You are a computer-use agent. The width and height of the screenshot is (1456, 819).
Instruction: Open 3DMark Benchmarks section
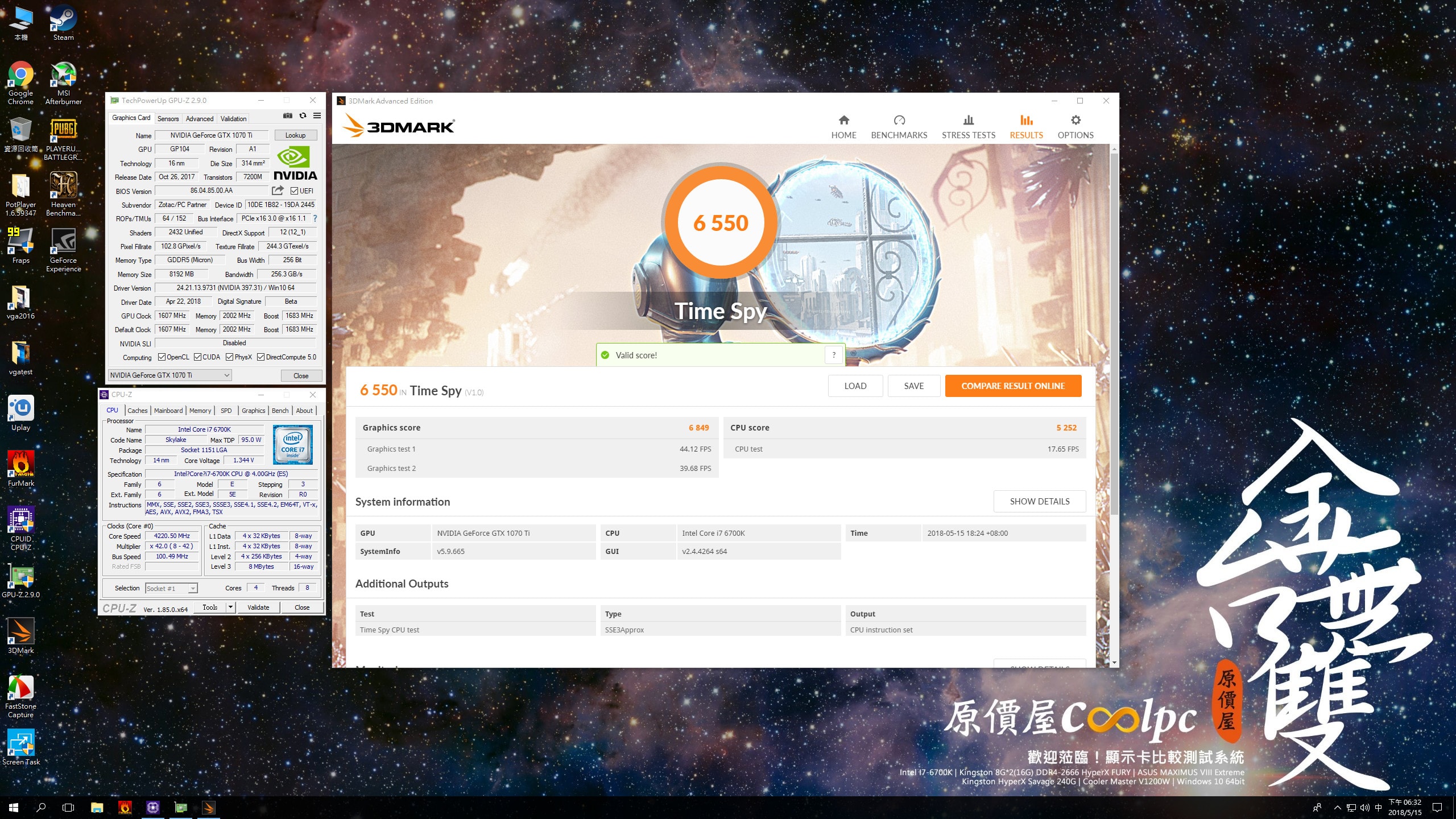(x=899, y=127)
